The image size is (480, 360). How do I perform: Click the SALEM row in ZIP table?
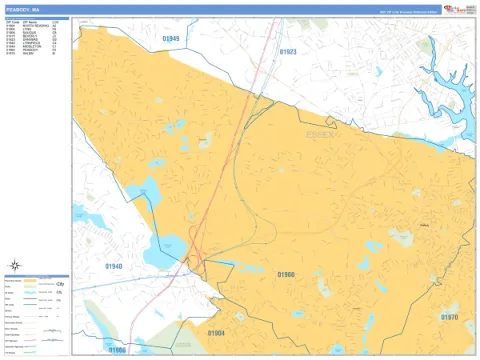click(x=32, y=53)
